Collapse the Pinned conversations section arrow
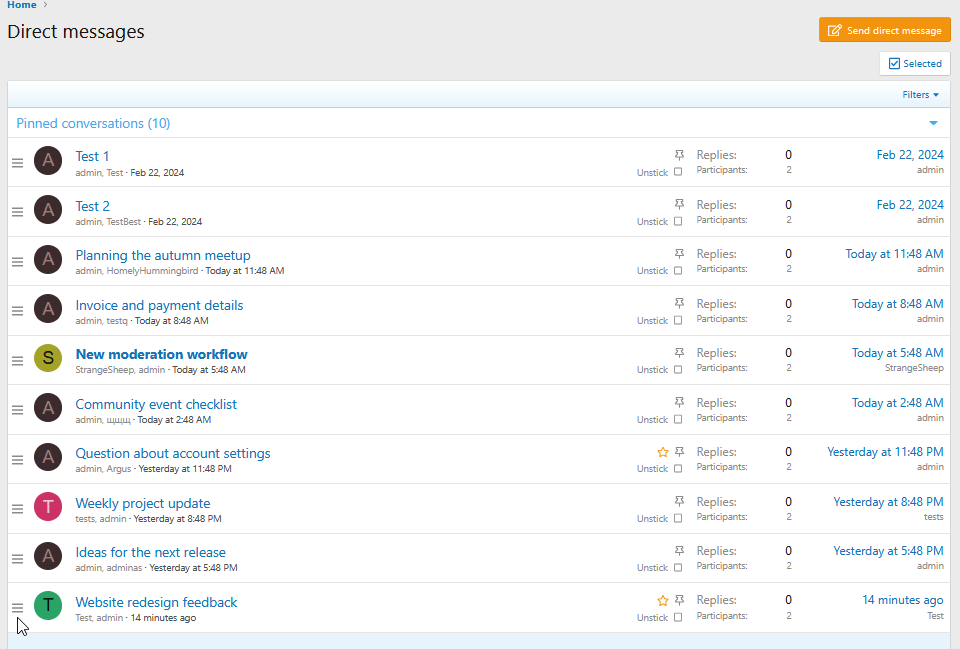Screen dimensions: 960x649 coord(933,123)
